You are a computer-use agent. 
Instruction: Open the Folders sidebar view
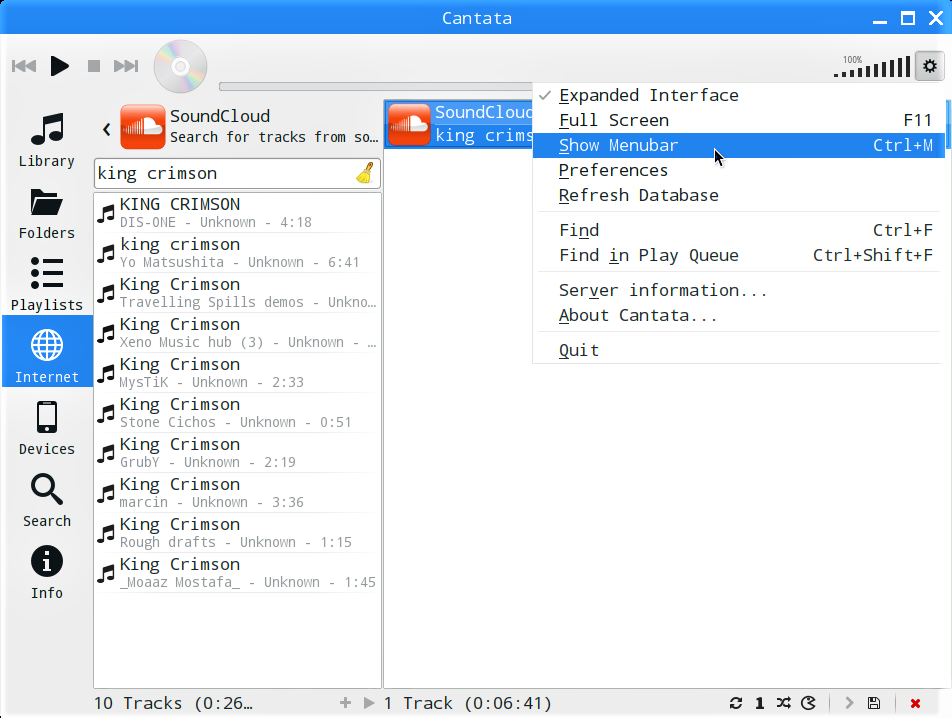pos(47,212)
